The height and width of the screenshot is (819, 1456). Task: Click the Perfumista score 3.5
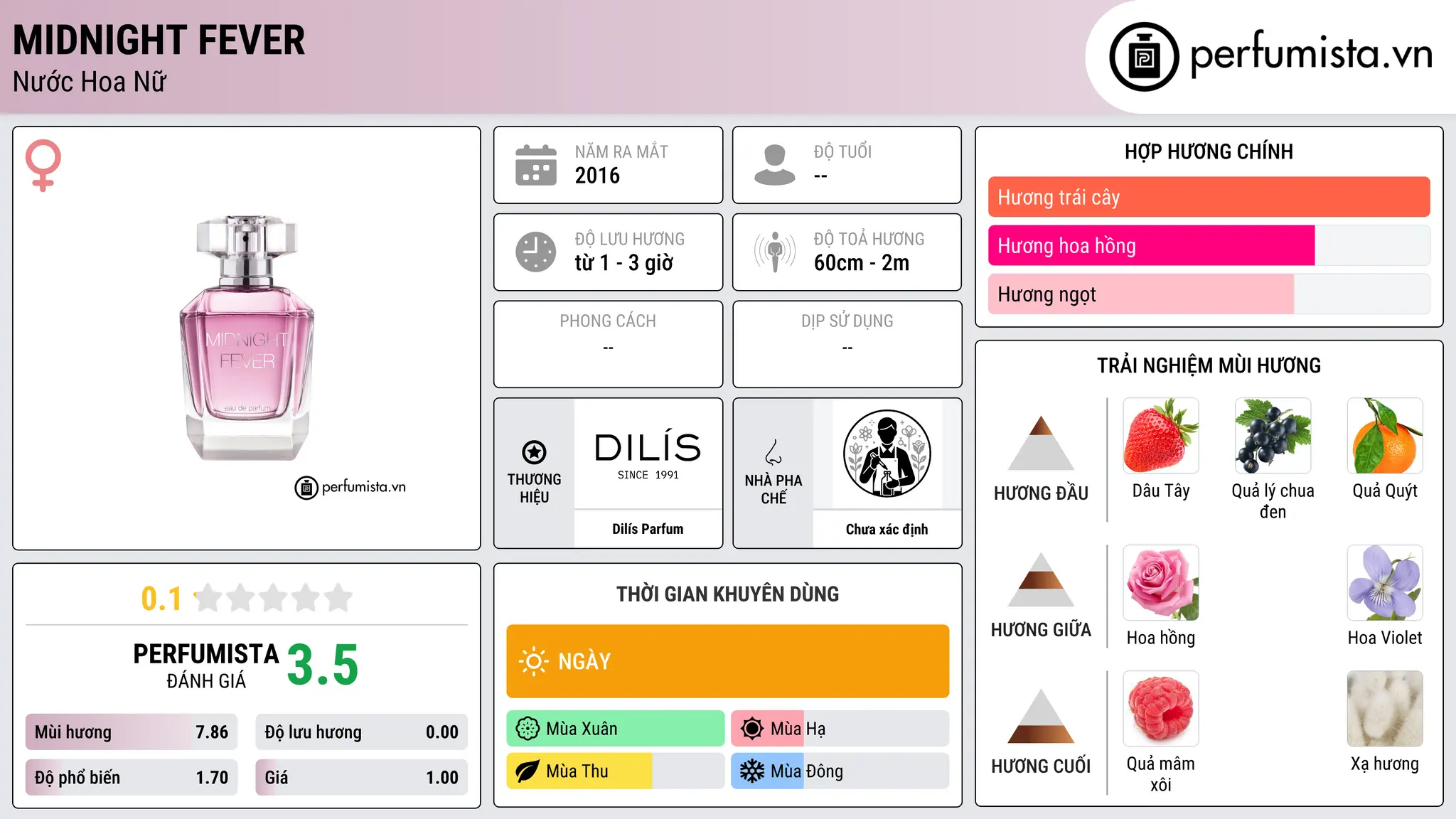(x=323, y=665)
